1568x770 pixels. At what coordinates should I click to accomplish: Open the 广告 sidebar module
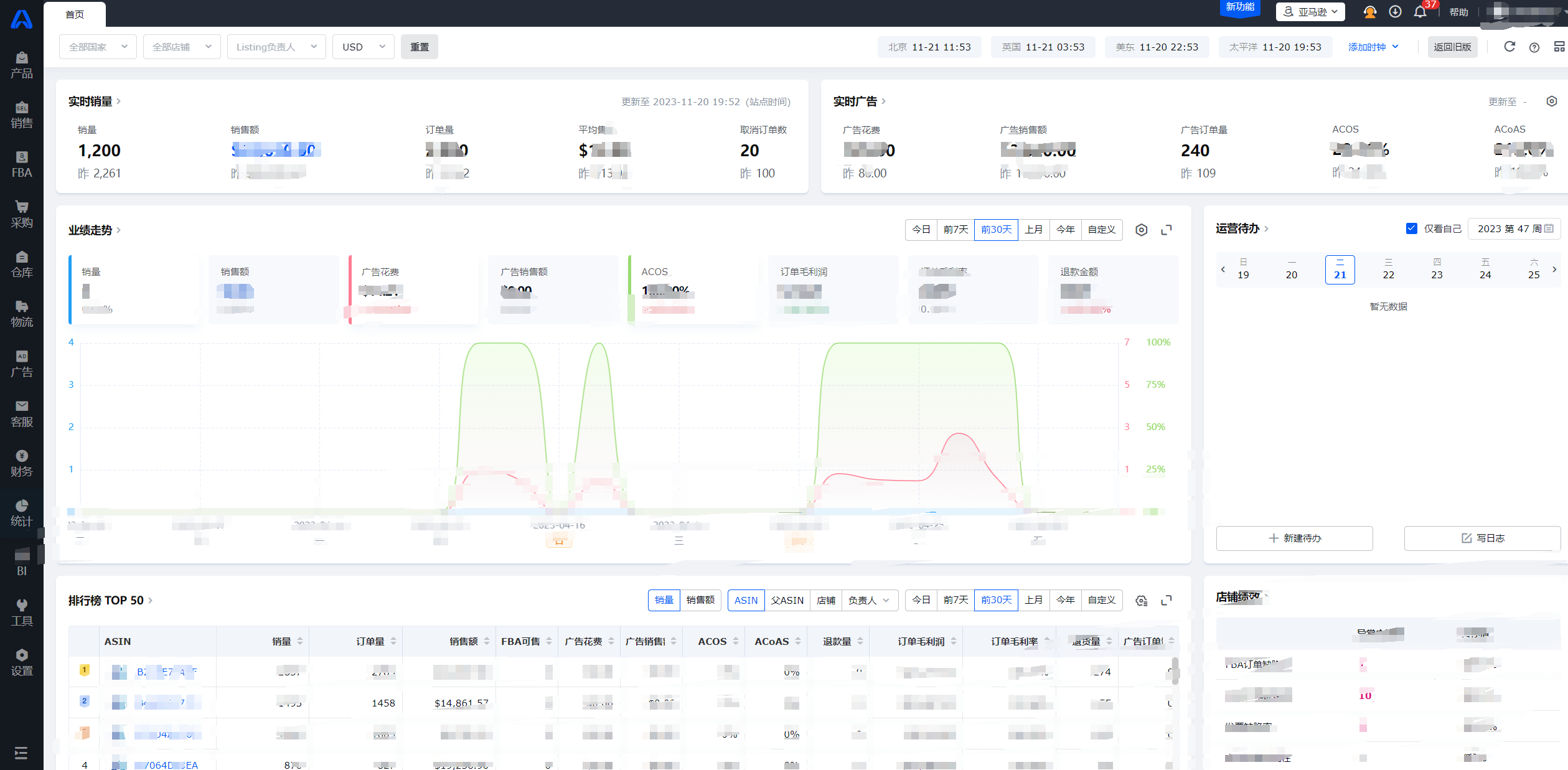point(22,364)
